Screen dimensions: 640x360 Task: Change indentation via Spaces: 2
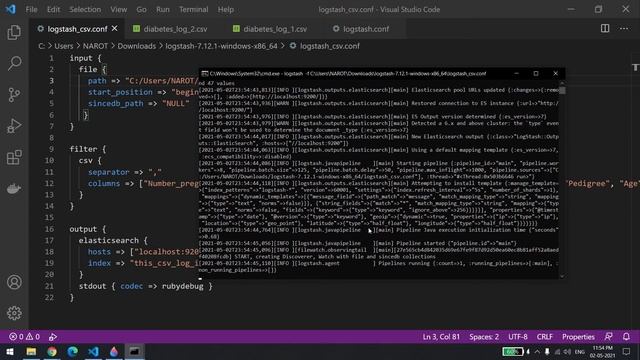484,337
